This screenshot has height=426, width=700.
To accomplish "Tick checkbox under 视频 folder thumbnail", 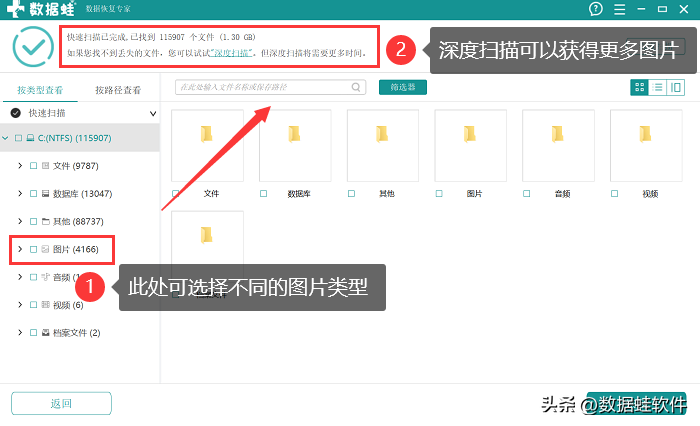I will pyautogui.click(x=614, y=193).
